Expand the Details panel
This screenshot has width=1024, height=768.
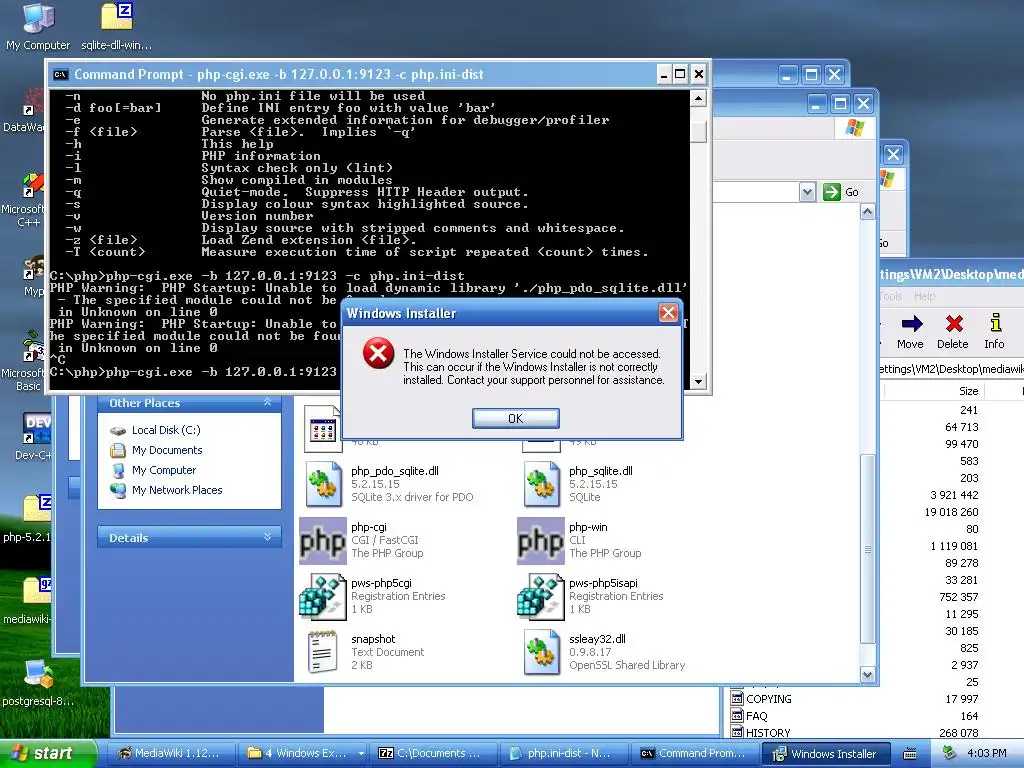click(267, 537)
